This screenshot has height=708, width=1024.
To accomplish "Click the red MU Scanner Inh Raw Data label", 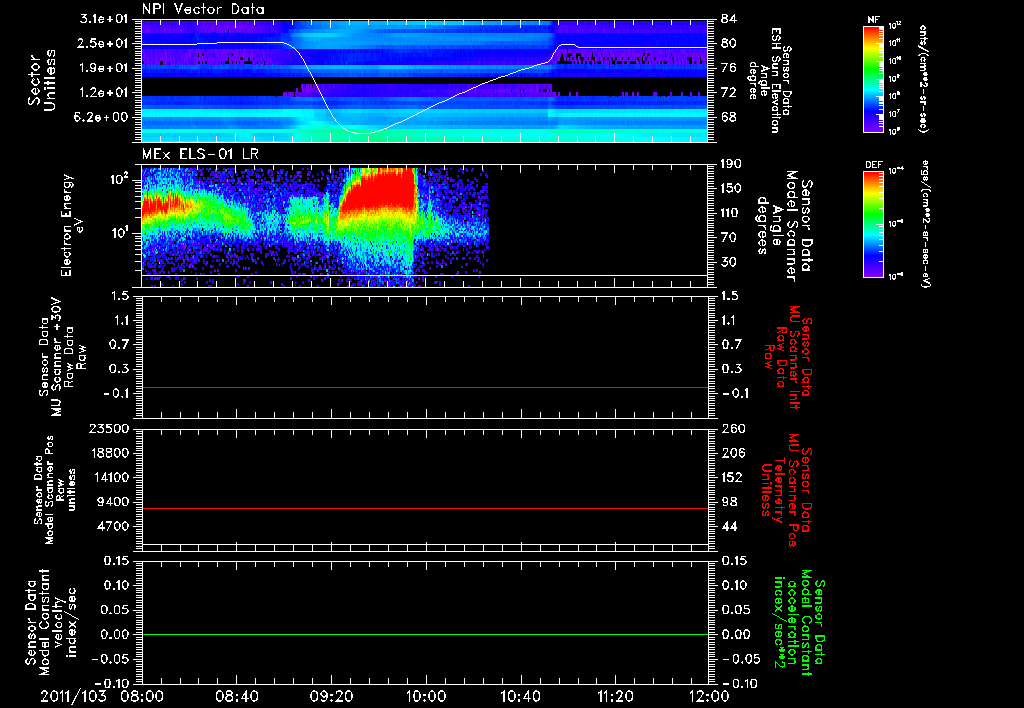I will coord(790,357).
